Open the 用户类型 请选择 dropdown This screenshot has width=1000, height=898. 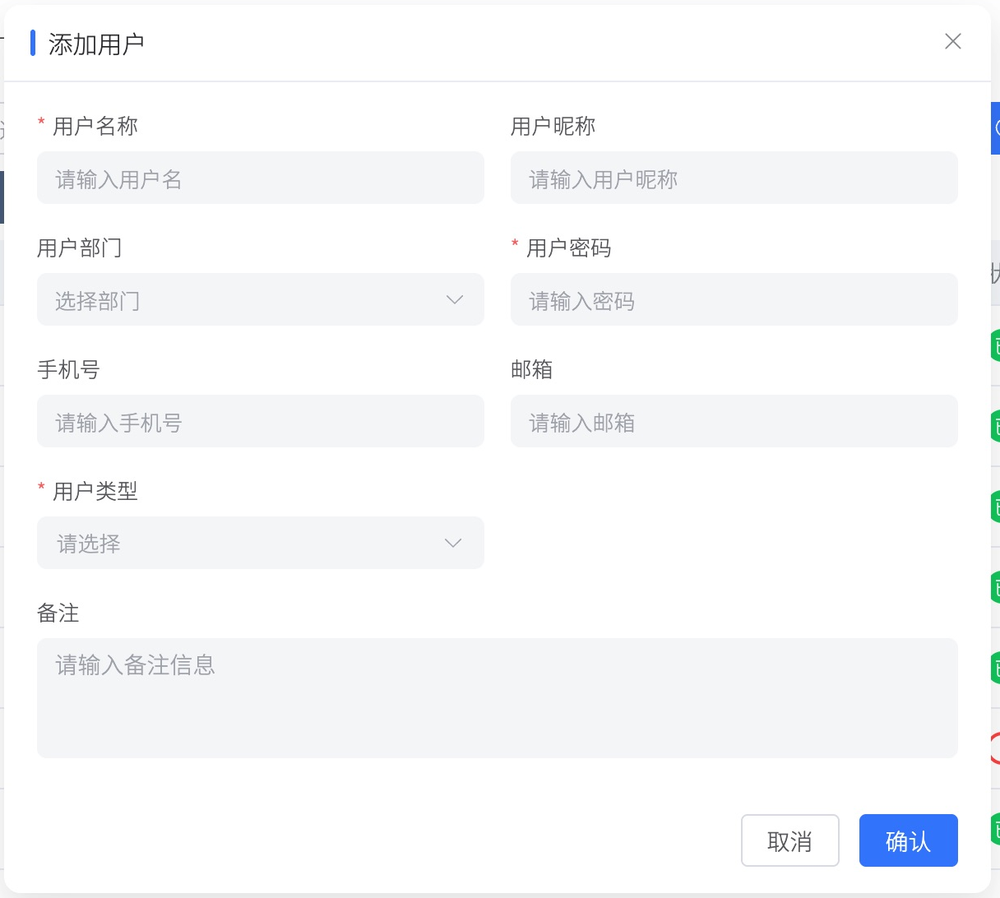[260, 543]
